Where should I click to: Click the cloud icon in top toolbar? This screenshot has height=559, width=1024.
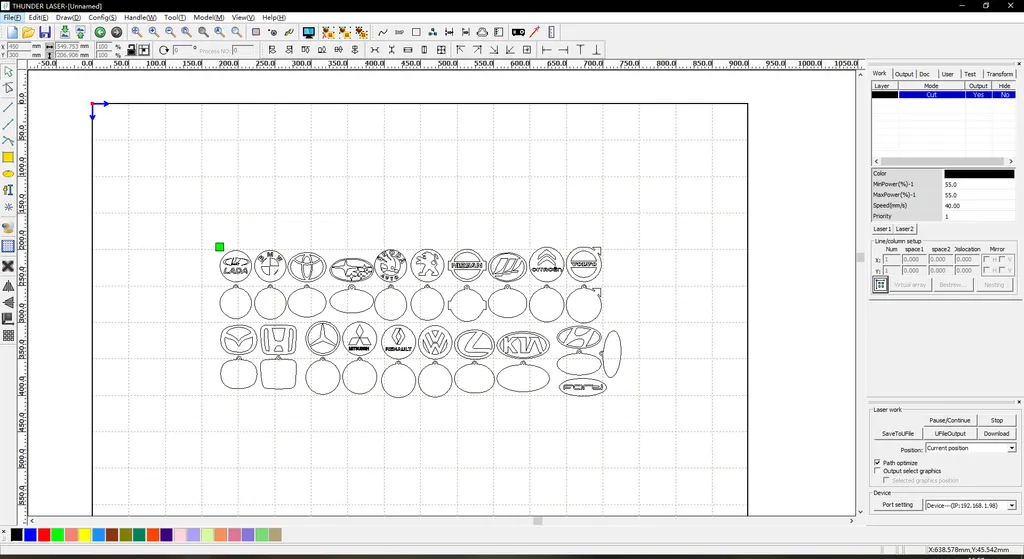[x=482, y=32]
